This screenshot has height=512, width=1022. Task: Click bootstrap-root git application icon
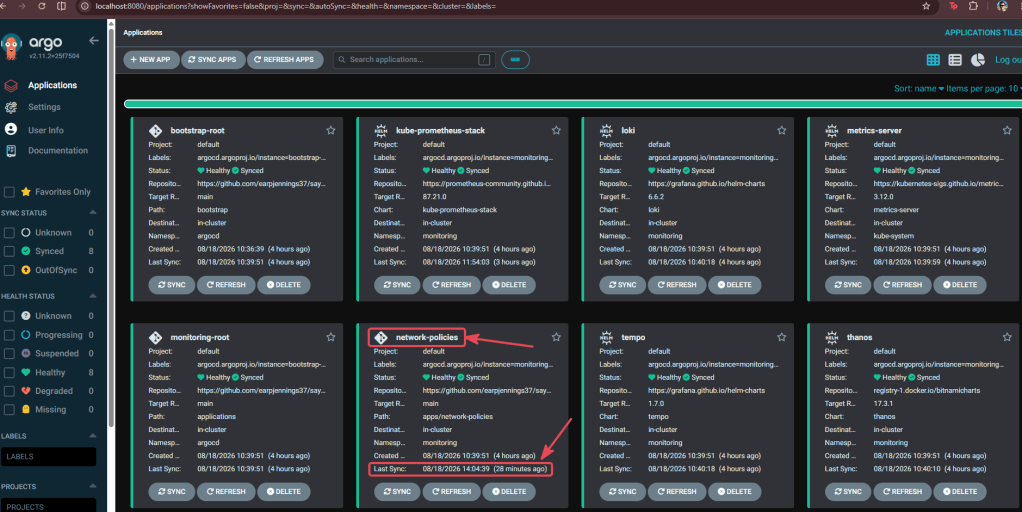[155, 130]
